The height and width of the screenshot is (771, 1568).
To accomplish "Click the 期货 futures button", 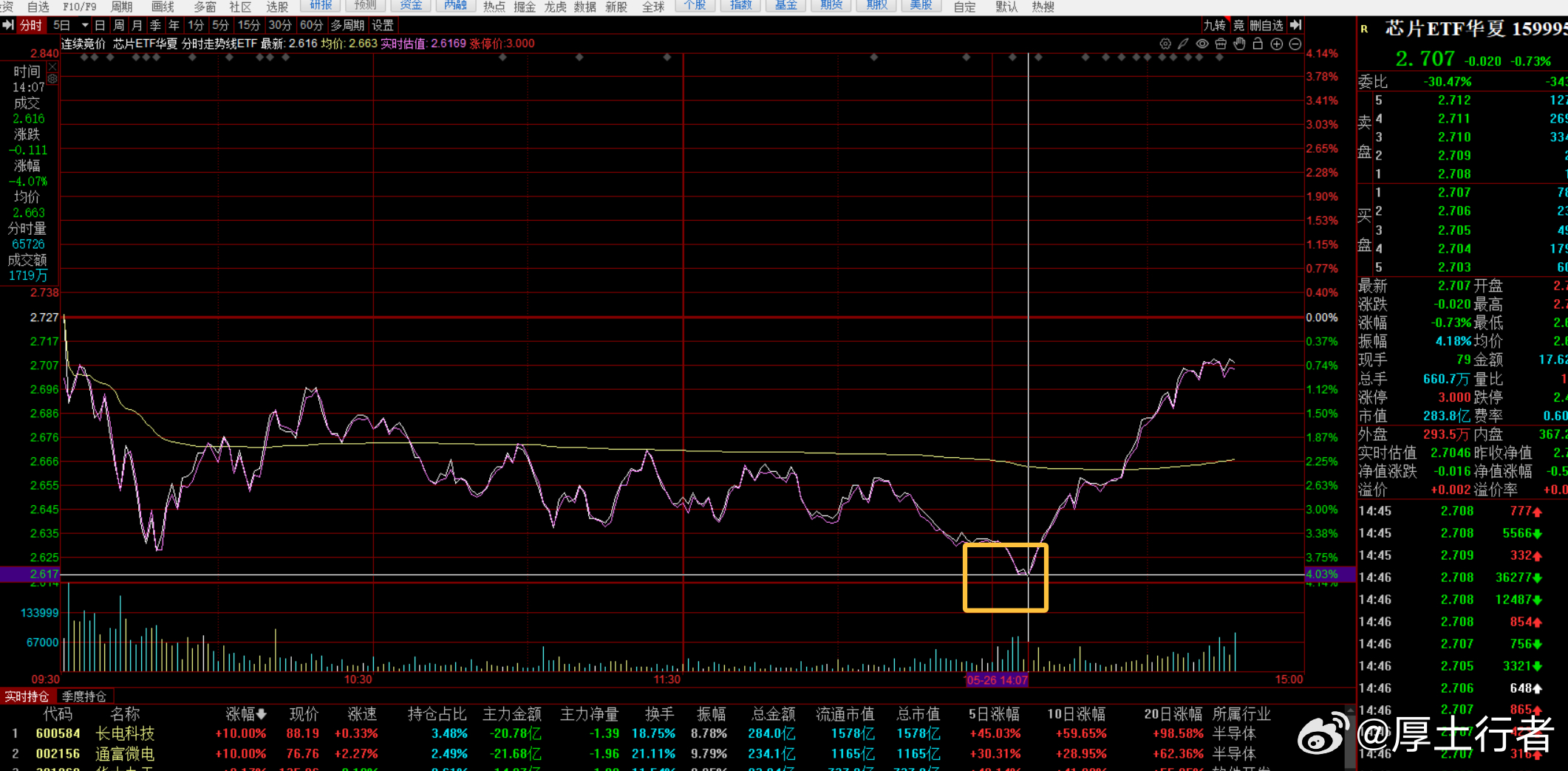I will pyautogui.click(x=831, y=5).
